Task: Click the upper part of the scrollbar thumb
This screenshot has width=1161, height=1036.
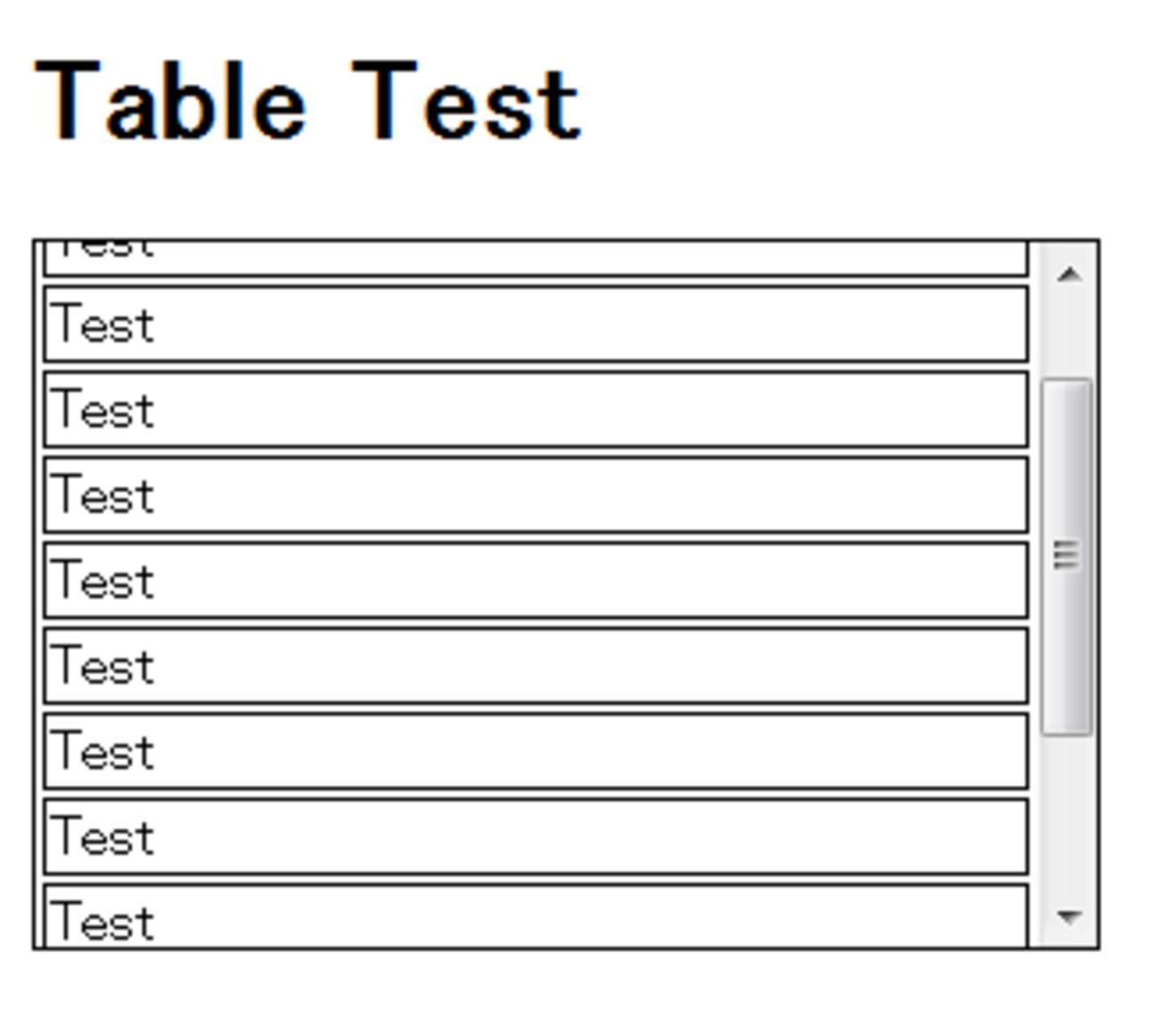Action: click(1066, 429)
